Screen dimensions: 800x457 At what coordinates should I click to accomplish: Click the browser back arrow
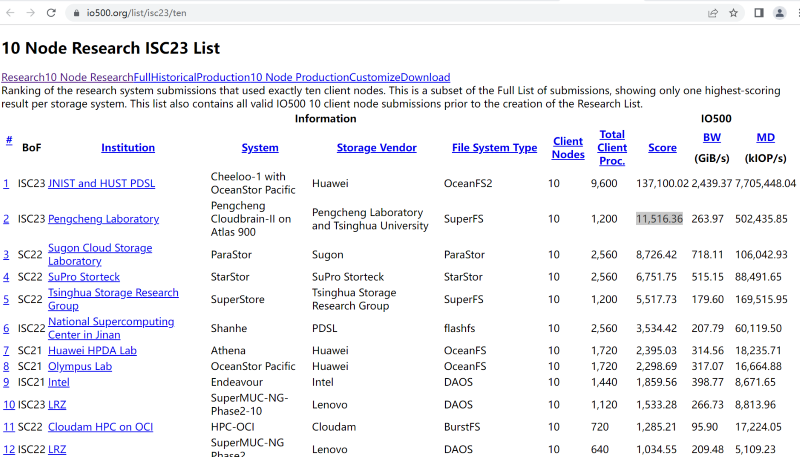pos(11,13)
